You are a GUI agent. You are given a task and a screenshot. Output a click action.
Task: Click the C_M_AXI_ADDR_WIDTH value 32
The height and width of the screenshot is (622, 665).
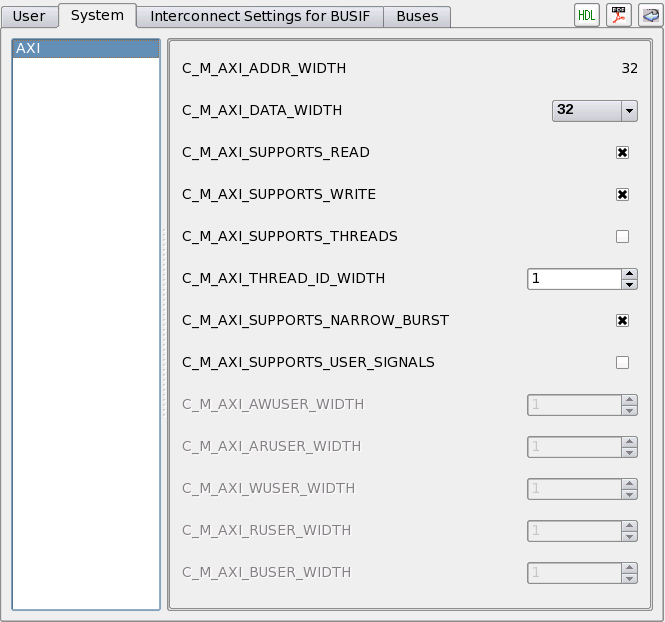pos(629,68)
